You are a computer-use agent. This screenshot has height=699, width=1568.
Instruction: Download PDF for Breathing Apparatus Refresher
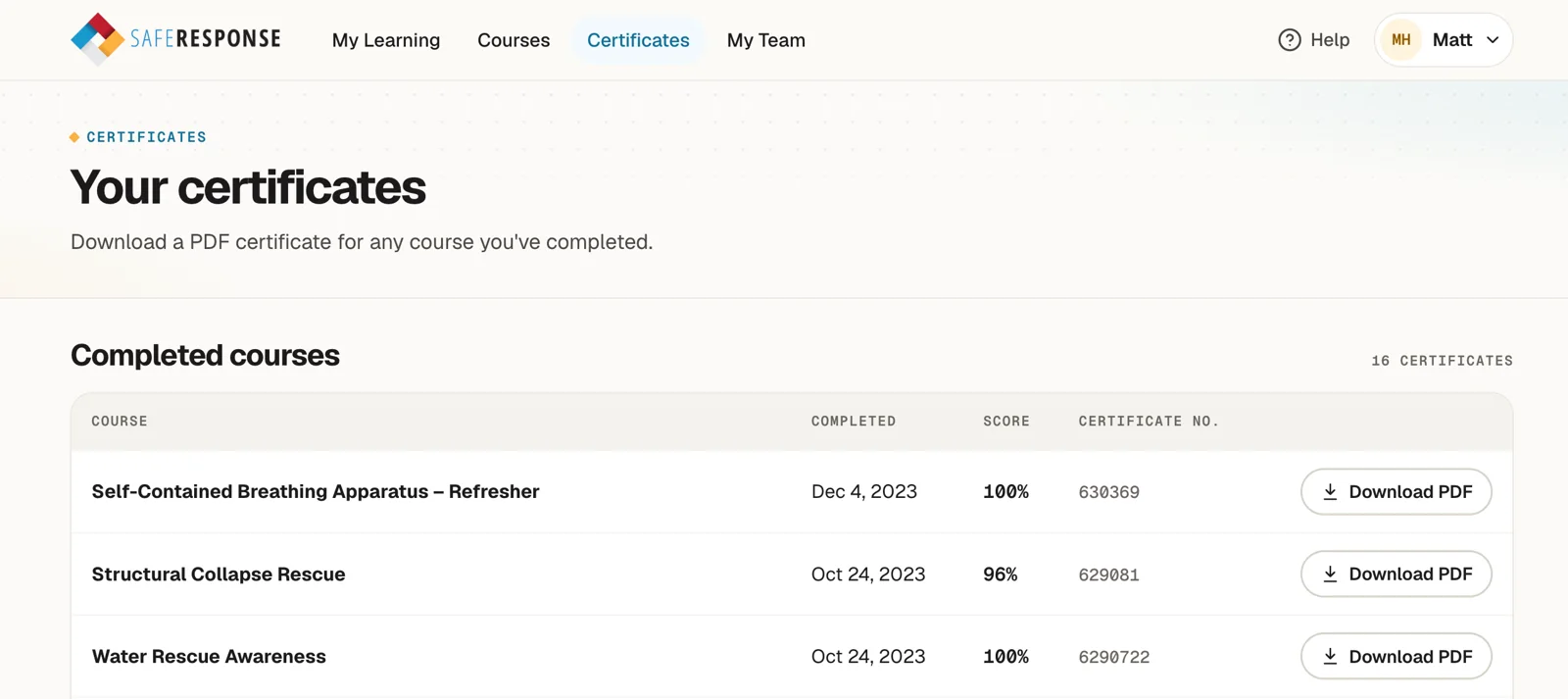[x=1396, y=491]
